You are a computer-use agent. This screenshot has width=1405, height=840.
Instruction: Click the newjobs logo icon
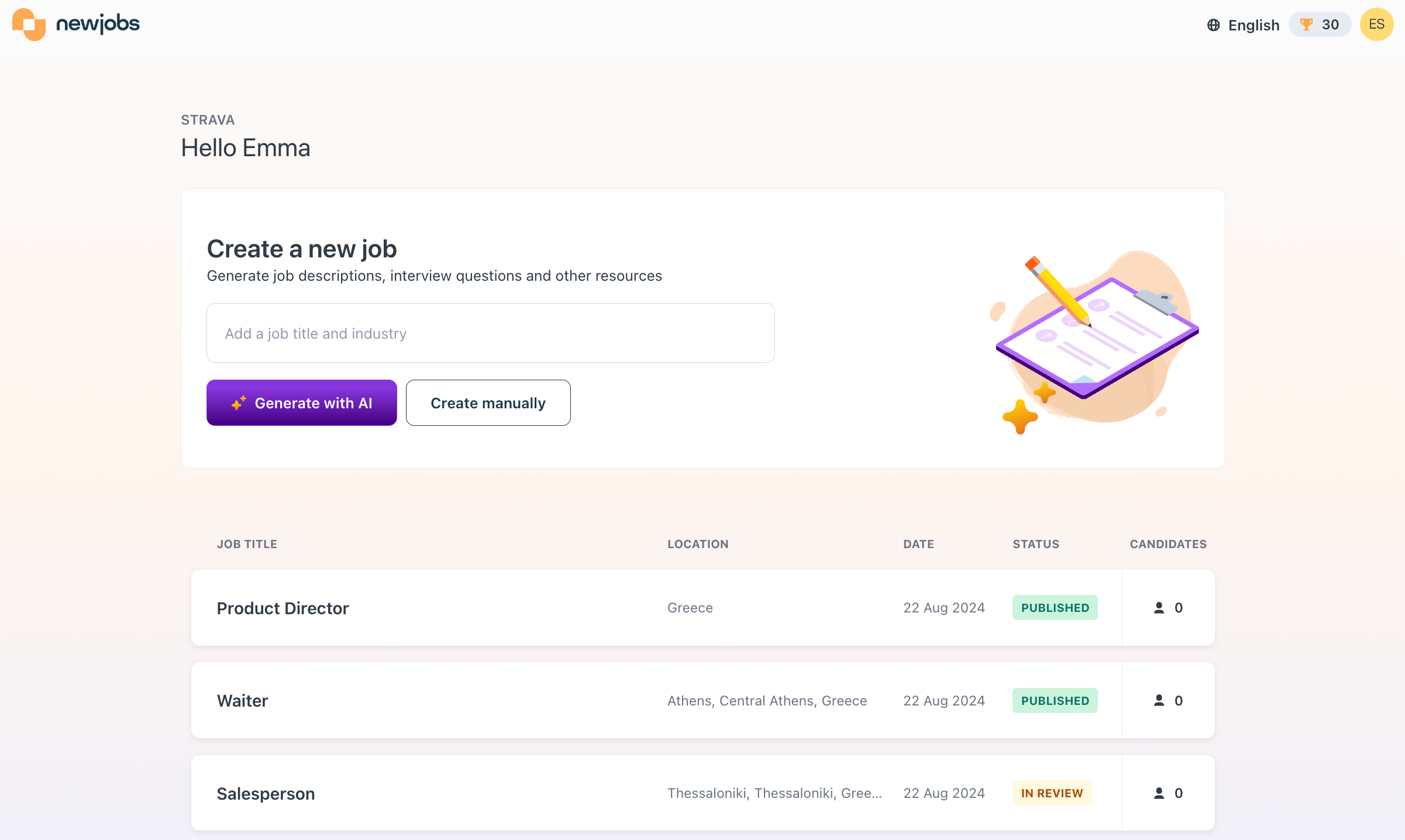coord(29,24)
